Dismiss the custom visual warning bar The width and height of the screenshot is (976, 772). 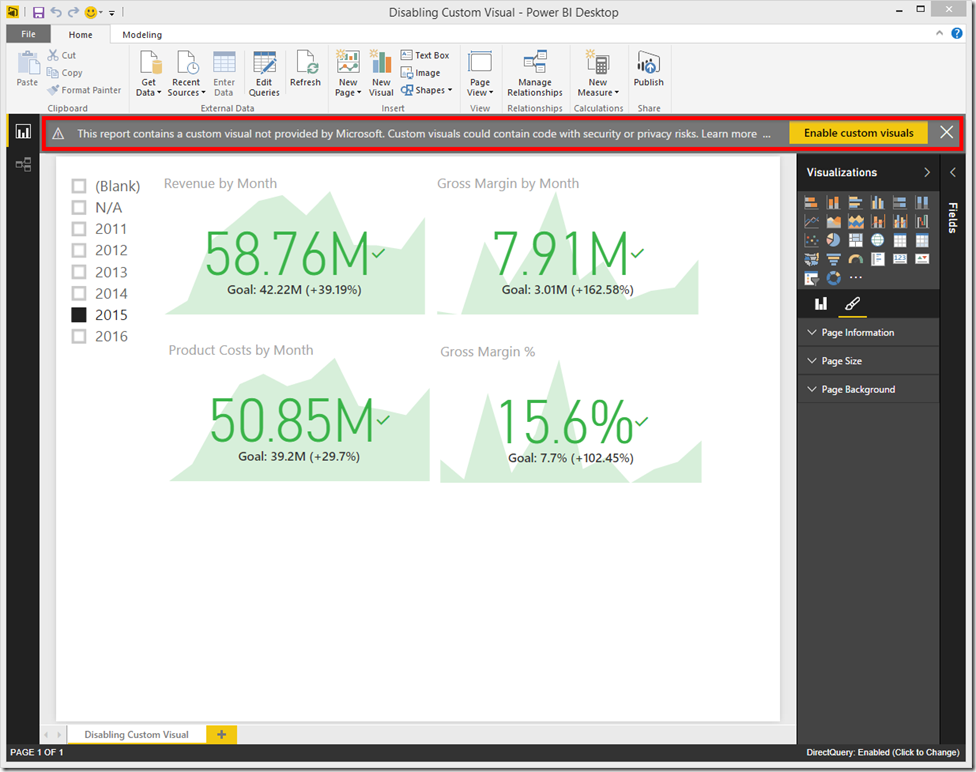pyautogui.click(x=946, y=132)
